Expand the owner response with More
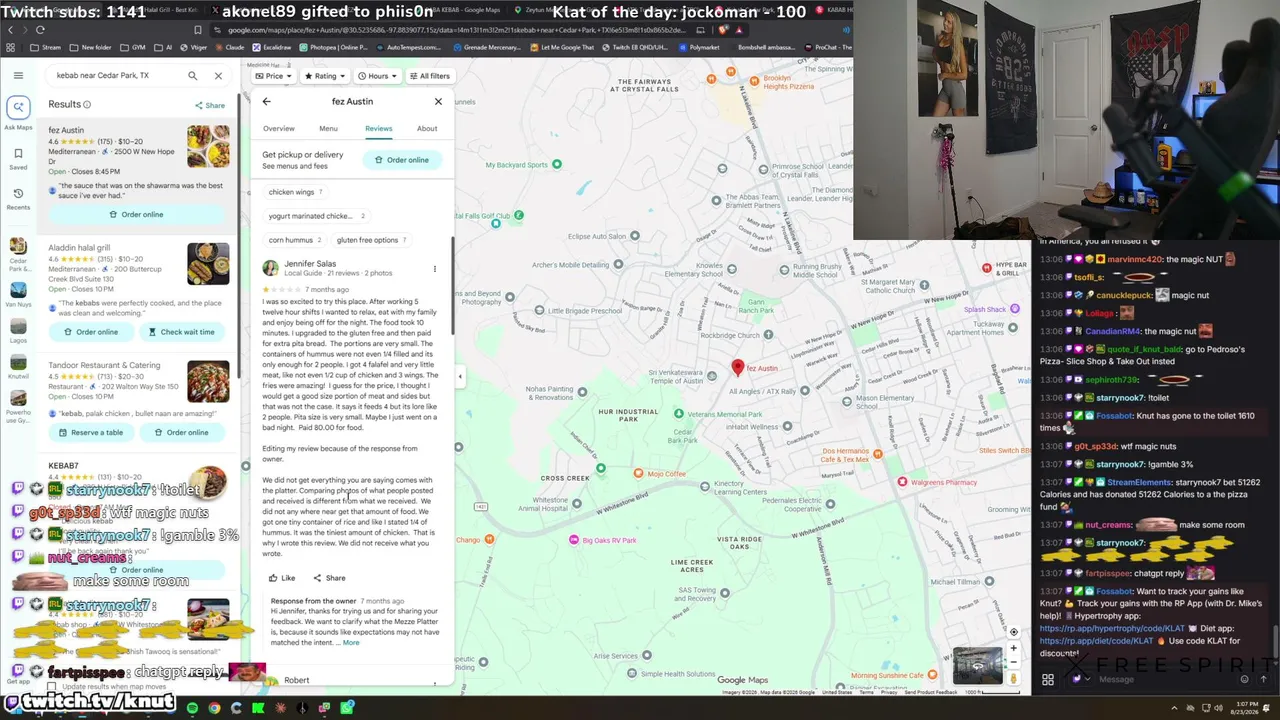The height and width of the screenshot is (720, 1280). coord(351,643)
